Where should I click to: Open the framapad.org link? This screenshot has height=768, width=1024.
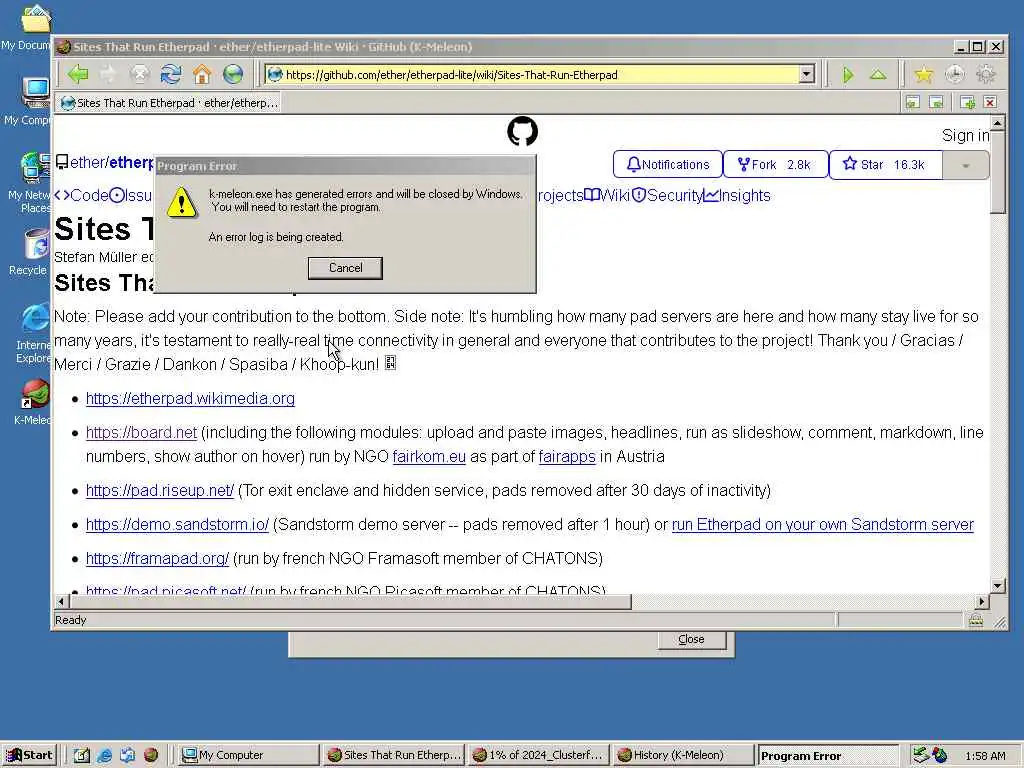[157, 558]
